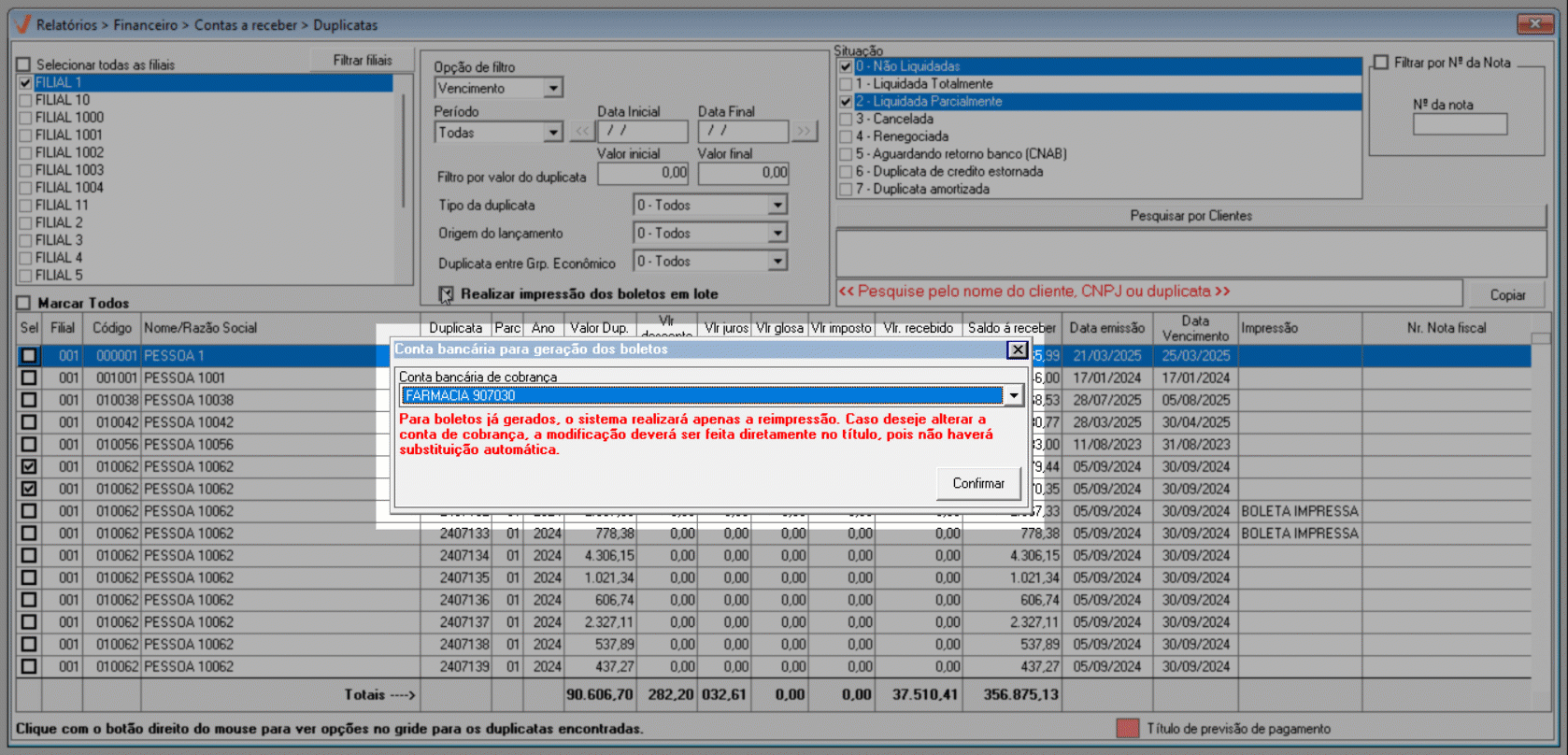Click red payment forecast legend square
The image size is (1568, 755).
tap(1127, 729)
